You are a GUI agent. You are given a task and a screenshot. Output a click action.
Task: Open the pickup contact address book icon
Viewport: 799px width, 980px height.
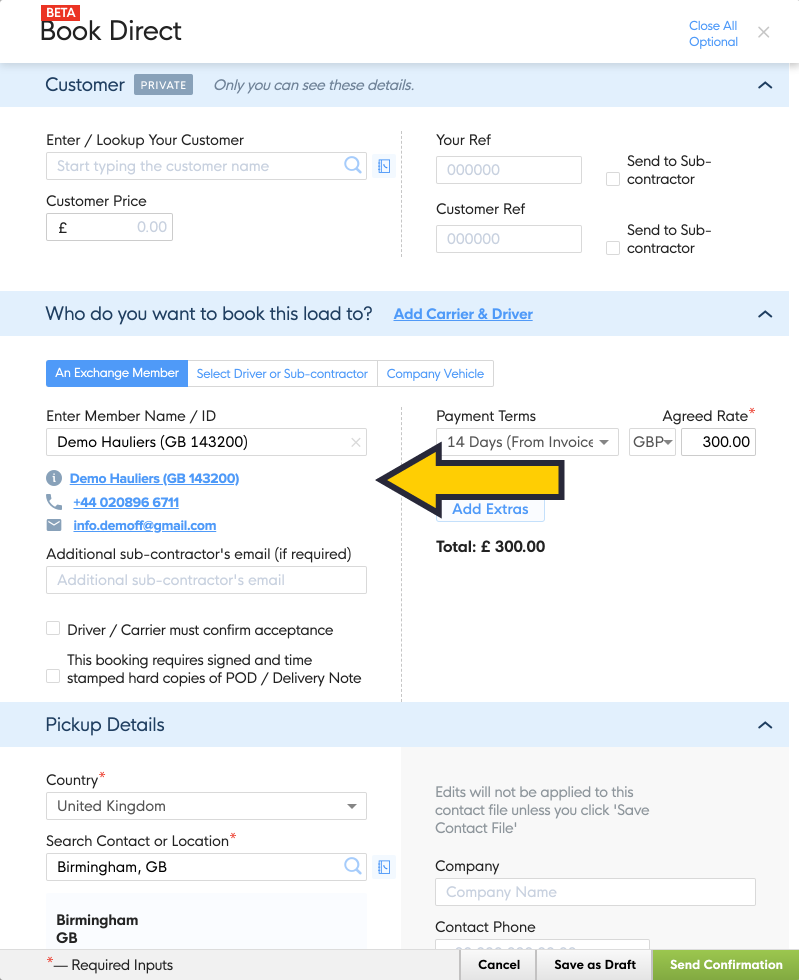pyautogui.click(x=384, y=867)
